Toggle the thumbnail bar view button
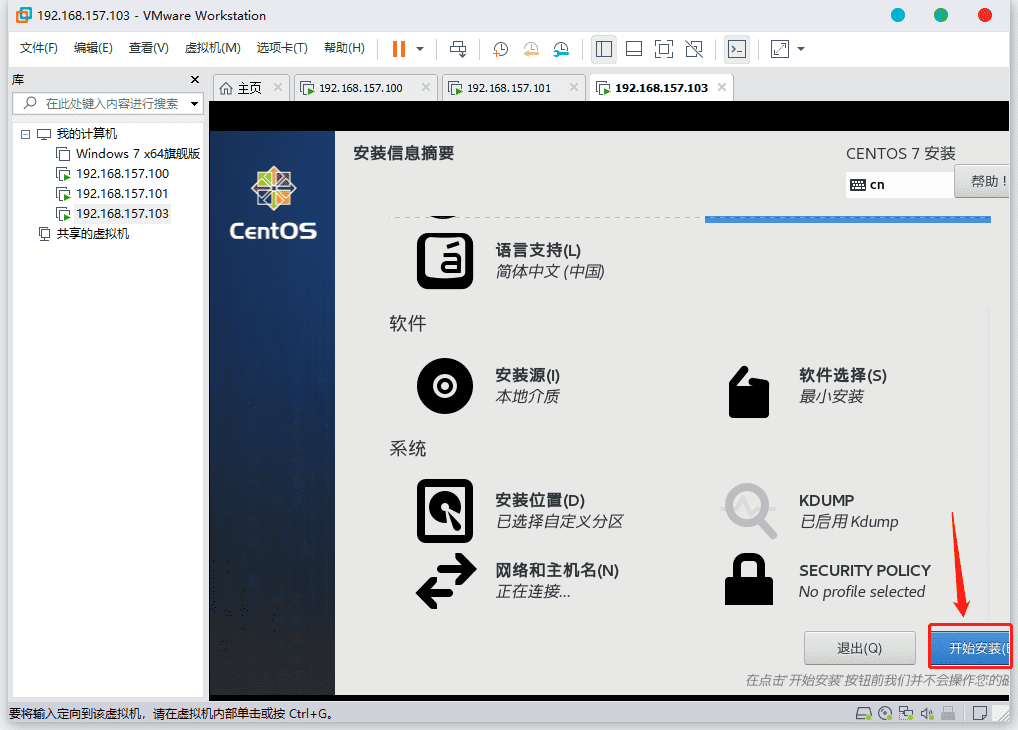 coord(634,49)
